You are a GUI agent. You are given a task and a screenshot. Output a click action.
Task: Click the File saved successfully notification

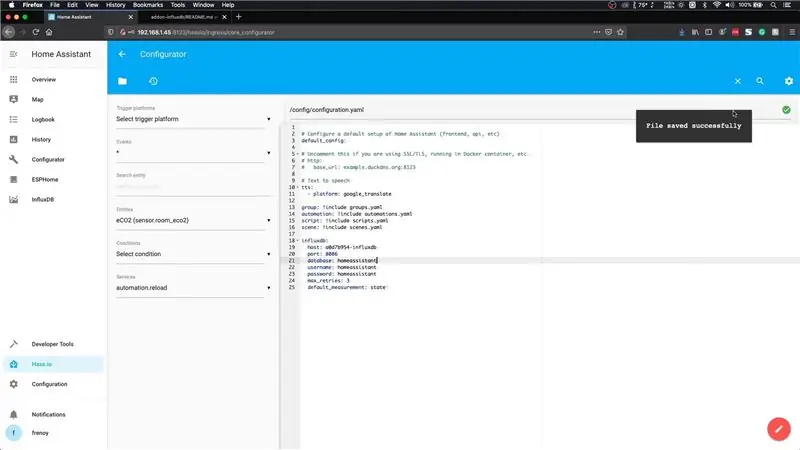(x=693, y=126)
